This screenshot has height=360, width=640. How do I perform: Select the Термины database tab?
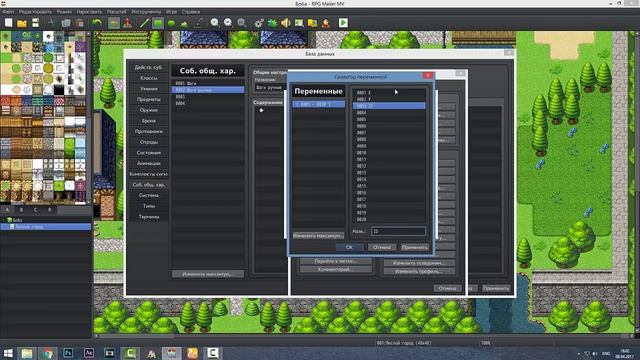[x=149, y=217]
